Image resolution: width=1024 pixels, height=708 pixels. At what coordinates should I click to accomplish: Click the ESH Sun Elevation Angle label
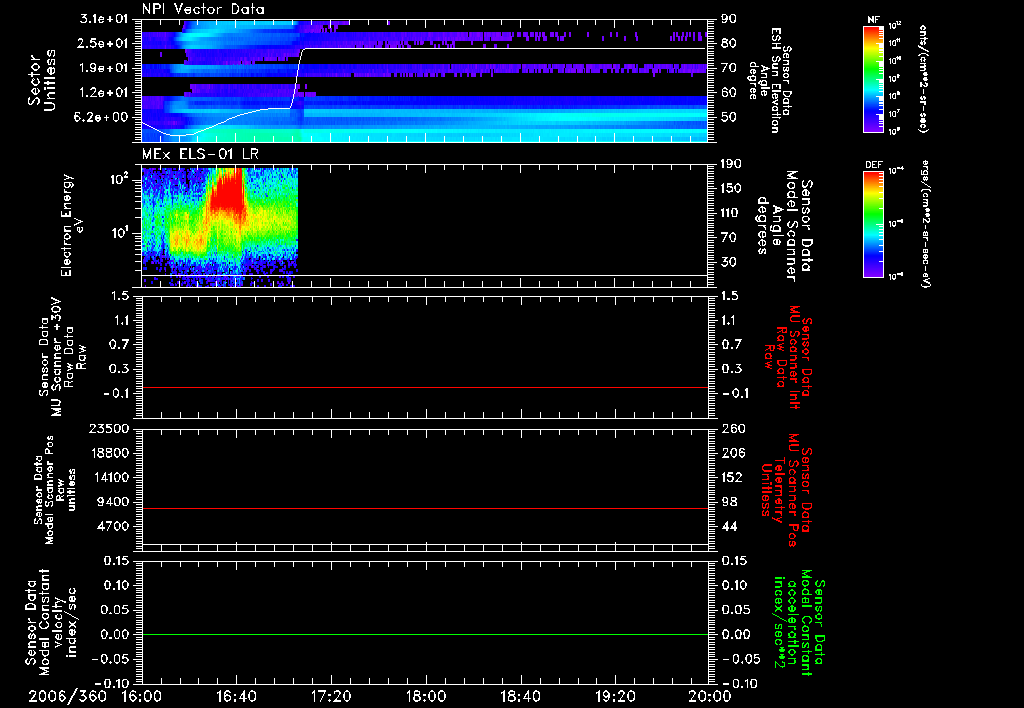pyautogui.click(x=771, y=80)
